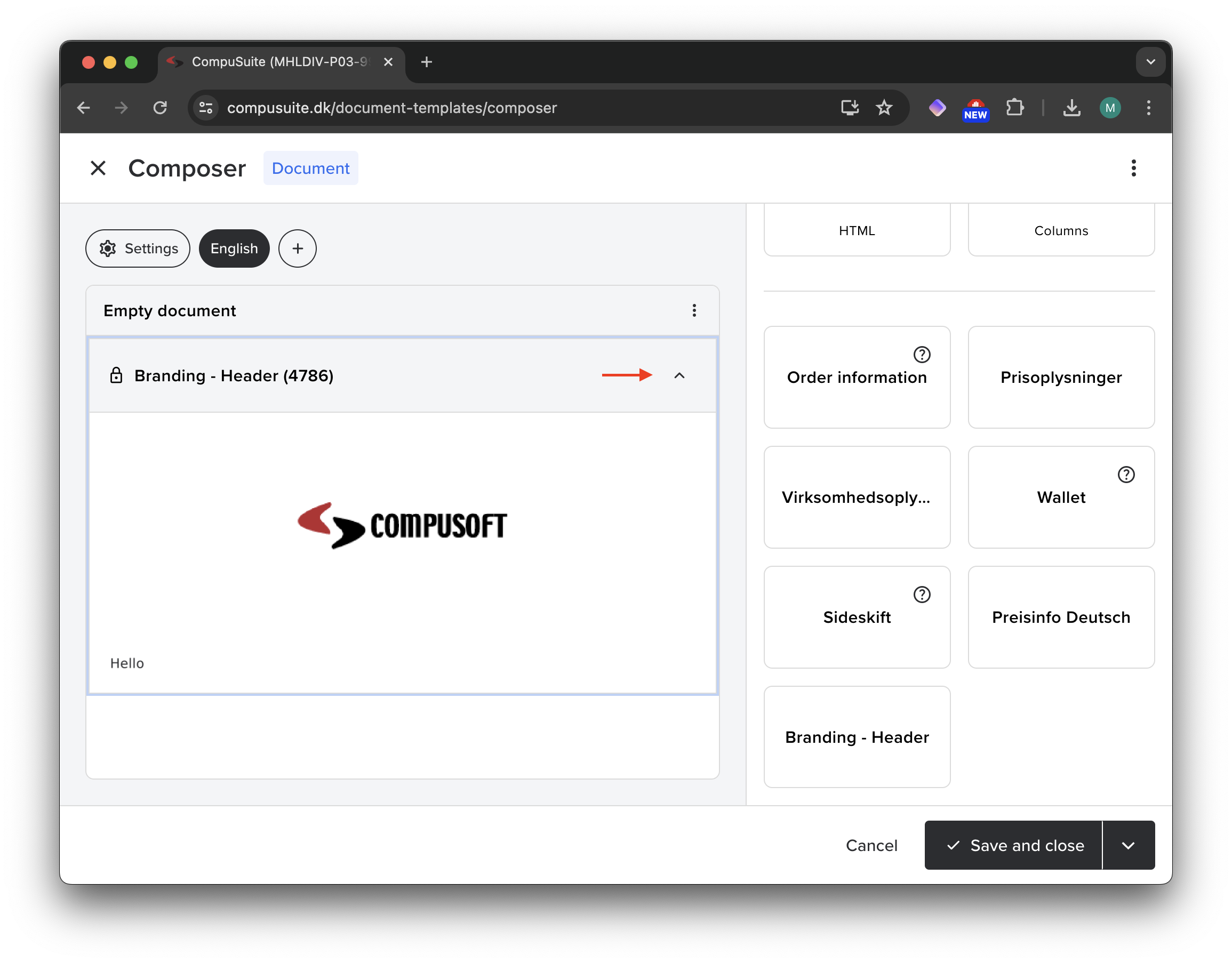Bookmark this page with star icon

pyautogui.click(x=883, y=108)
